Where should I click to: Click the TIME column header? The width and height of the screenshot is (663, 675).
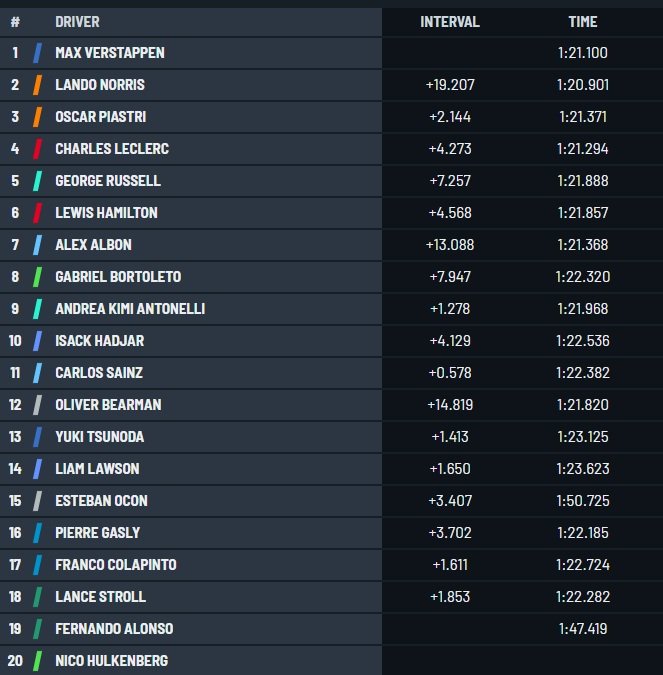[x=582, y=22]
